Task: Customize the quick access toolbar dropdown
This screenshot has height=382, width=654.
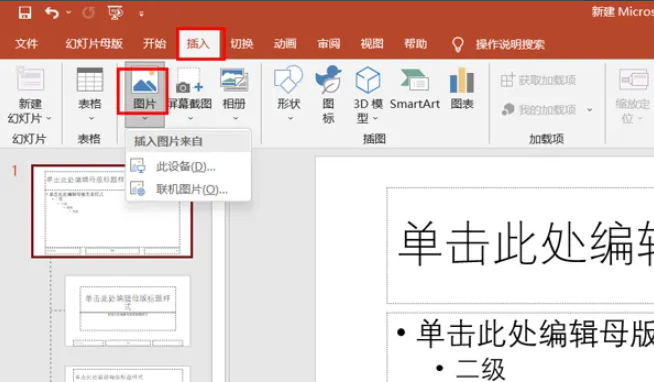Action: (x=141, y=14)
